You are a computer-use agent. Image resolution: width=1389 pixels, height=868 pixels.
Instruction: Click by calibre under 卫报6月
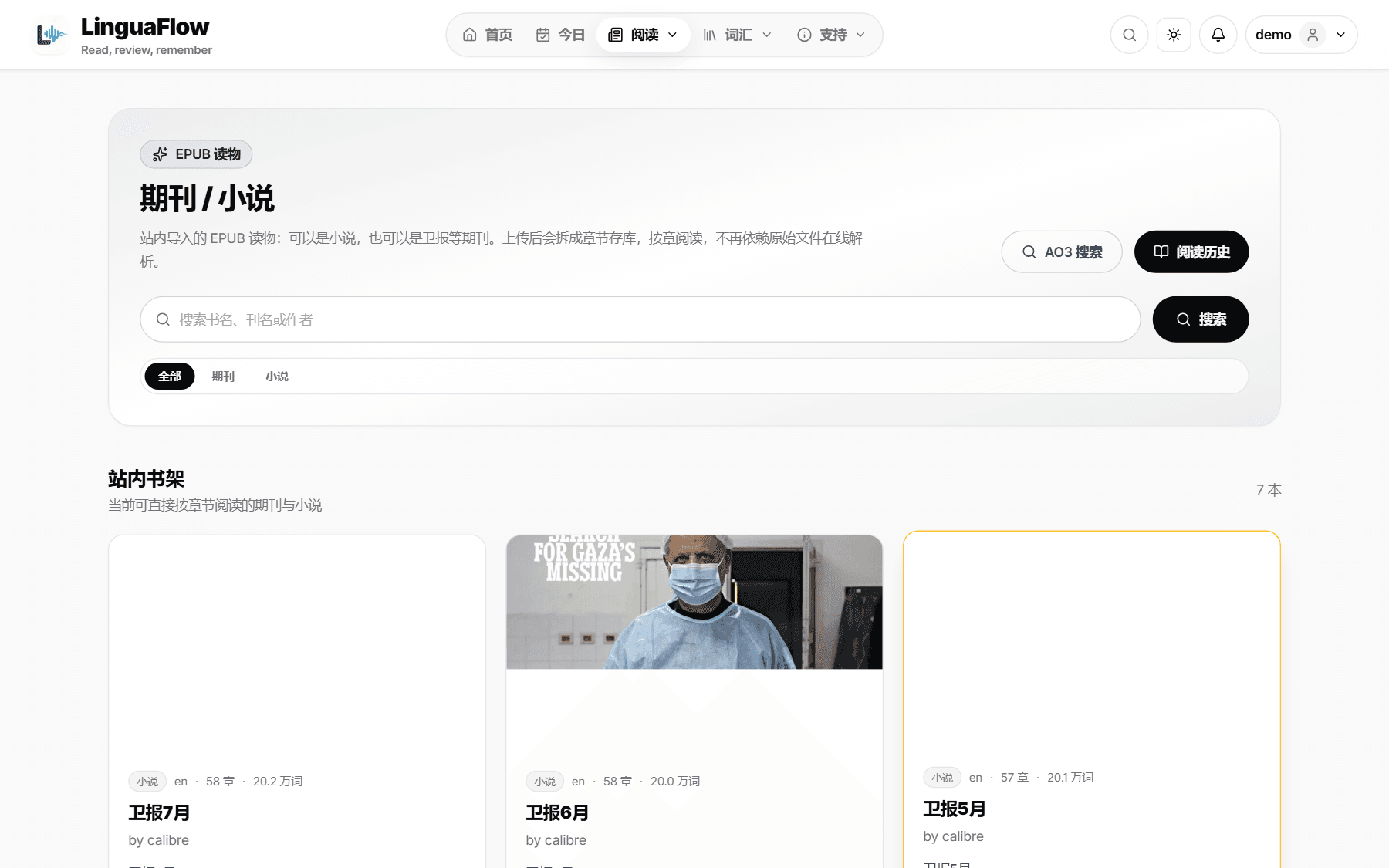(556, 840)
